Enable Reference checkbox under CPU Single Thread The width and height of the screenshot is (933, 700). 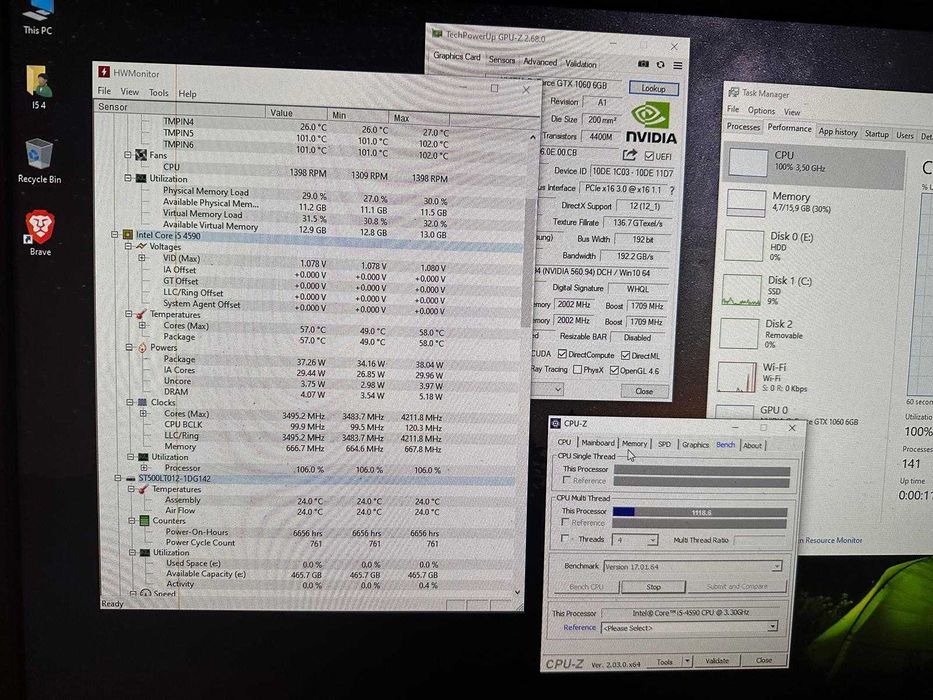click(x=566, y=480)
